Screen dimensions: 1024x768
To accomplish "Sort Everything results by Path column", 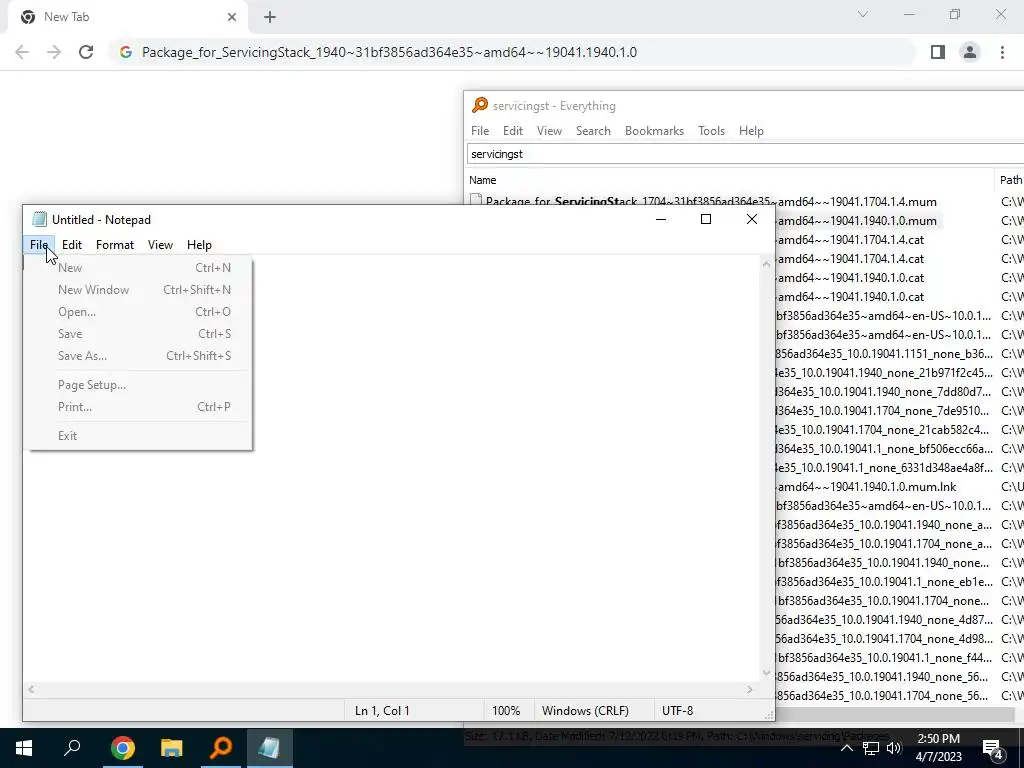I will point(1010,180).
